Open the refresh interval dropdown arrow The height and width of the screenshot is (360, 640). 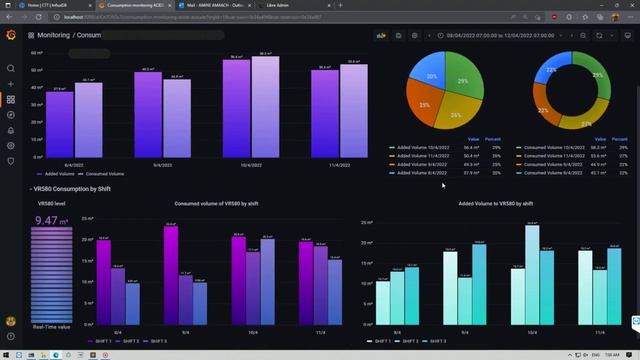[x=612, y=36]
